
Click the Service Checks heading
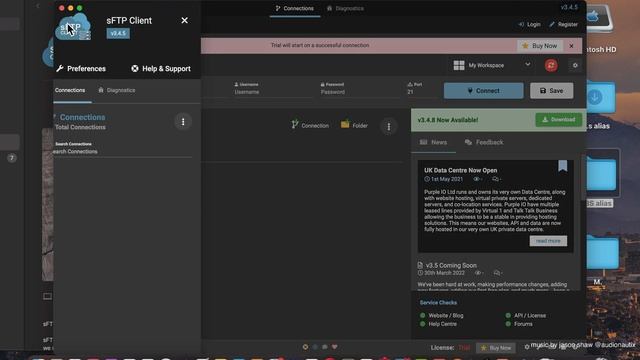coord(438,302)
